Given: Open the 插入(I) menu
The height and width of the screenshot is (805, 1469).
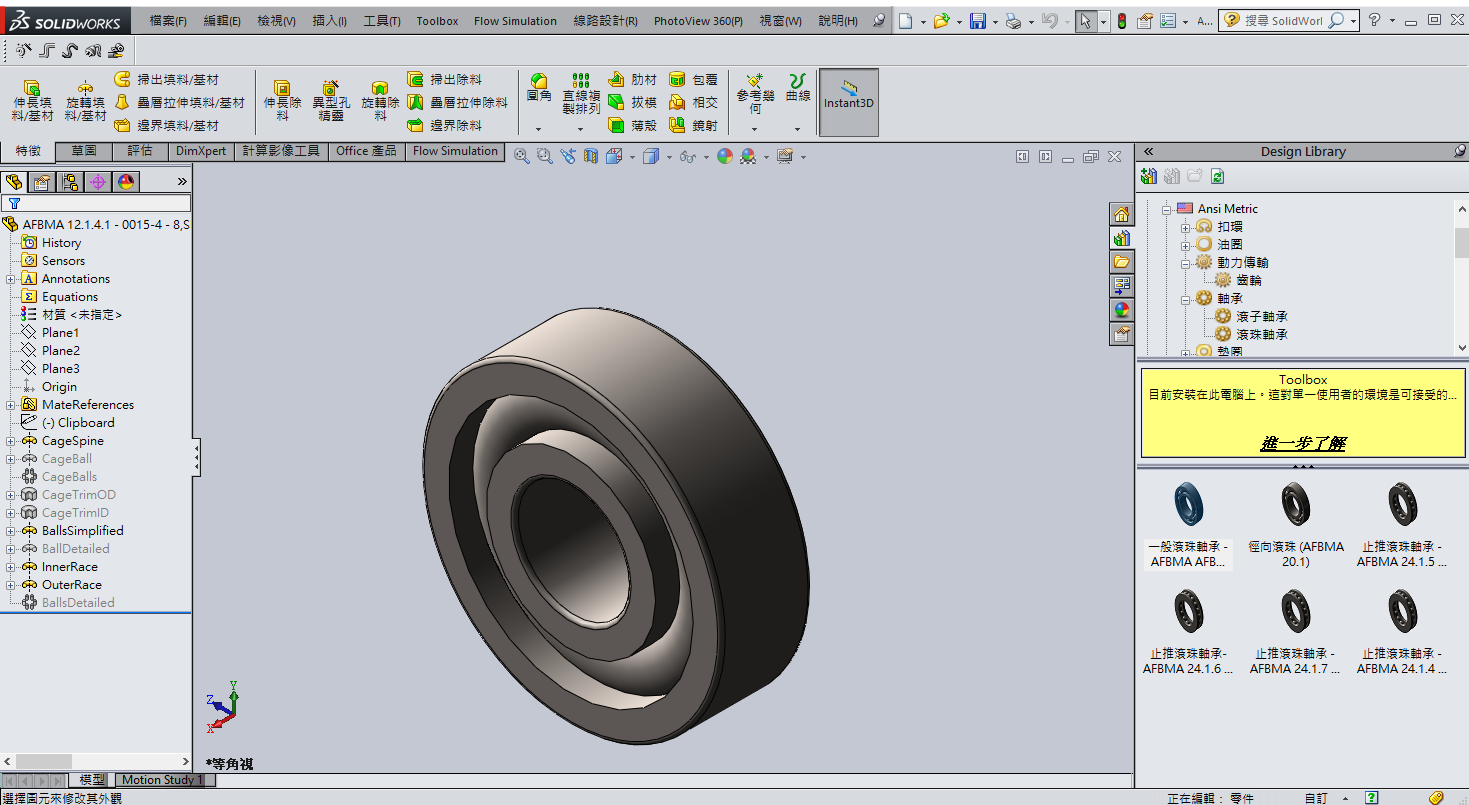Looking at the screenshot, I should click(330, 21).
